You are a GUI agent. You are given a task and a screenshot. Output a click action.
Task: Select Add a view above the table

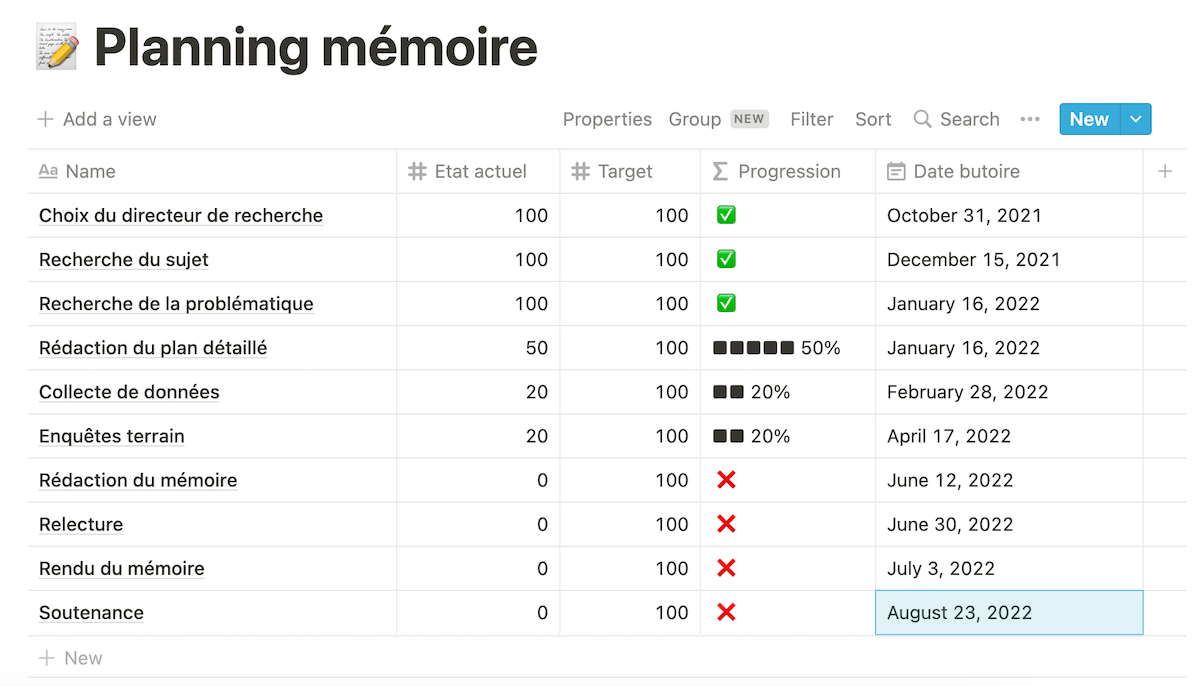click(97, 119)
